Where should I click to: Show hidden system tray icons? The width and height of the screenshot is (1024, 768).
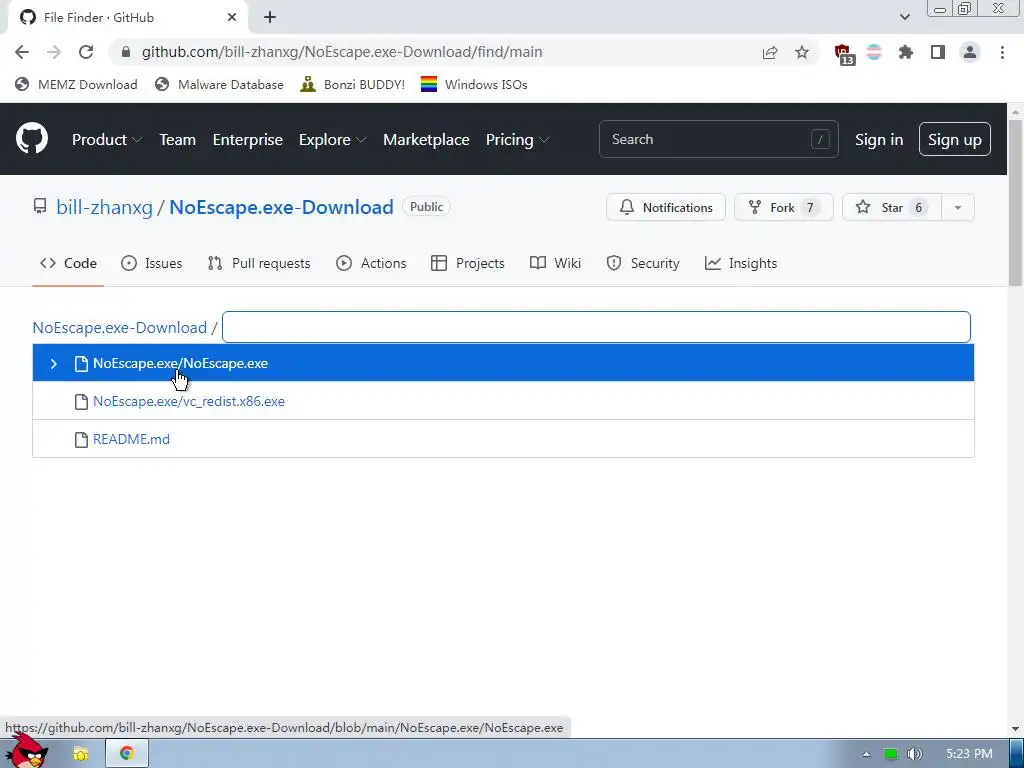(866, 754)
